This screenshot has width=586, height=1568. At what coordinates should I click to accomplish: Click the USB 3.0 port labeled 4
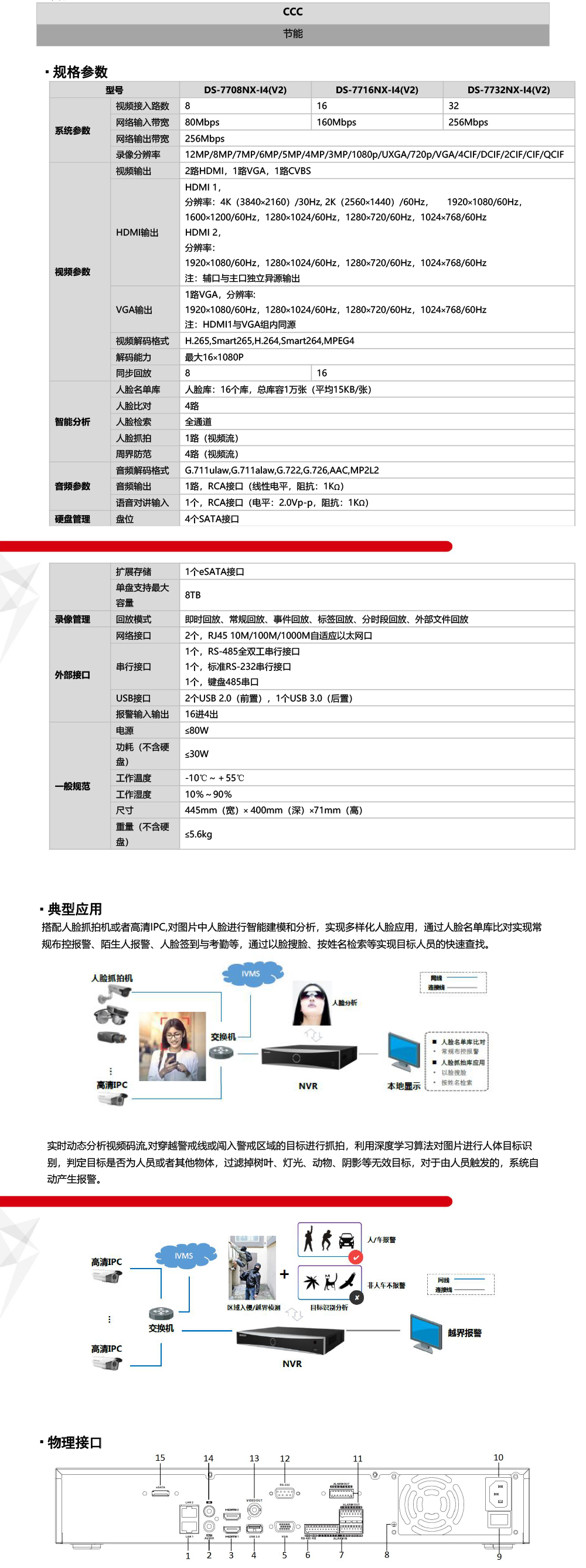(254, 1528)
